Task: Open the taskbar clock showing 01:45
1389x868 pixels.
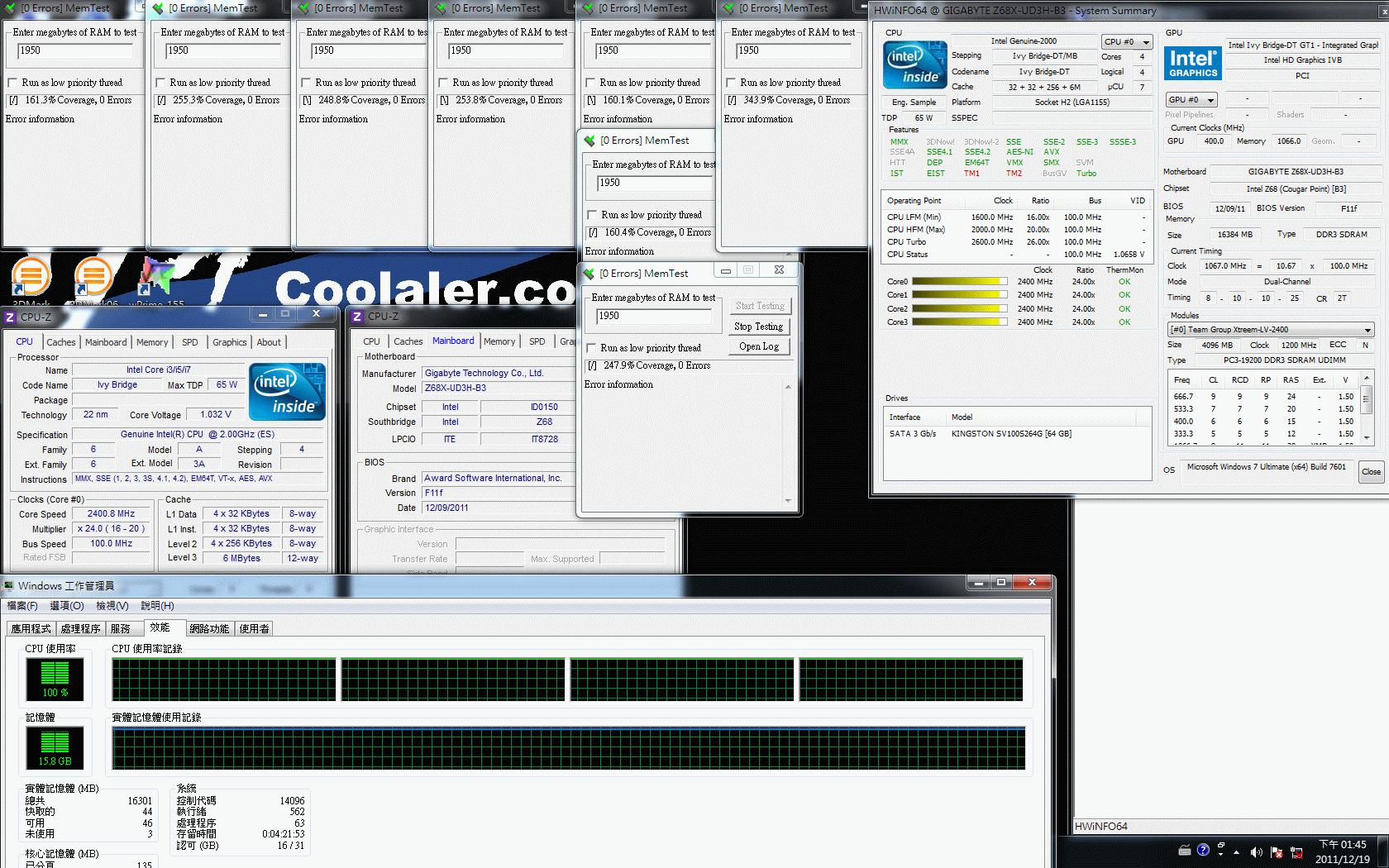Action: tap(1343, 851)
